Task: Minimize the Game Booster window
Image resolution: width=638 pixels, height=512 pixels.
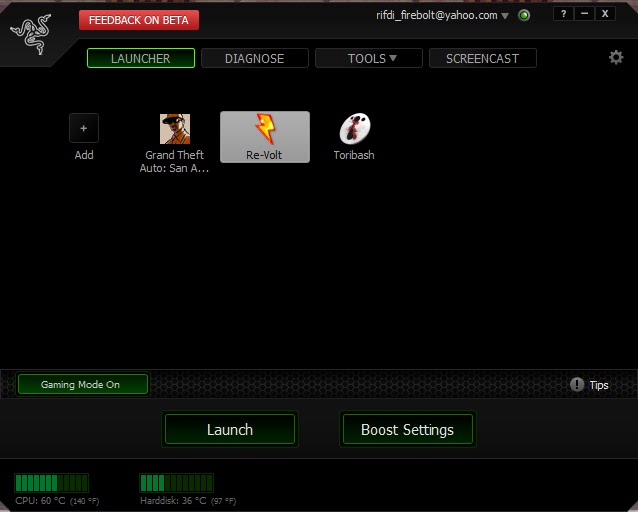Action: [584, 14]
